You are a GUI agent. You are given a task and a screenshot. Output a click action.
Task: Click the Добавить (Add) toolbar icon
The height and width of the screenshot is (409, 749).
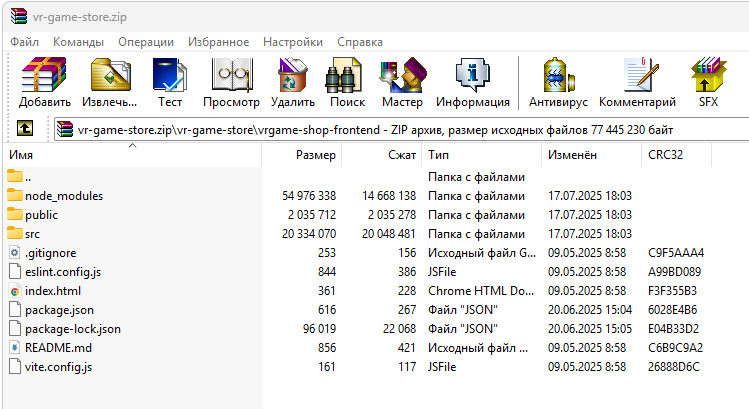(x=44, y=83)
